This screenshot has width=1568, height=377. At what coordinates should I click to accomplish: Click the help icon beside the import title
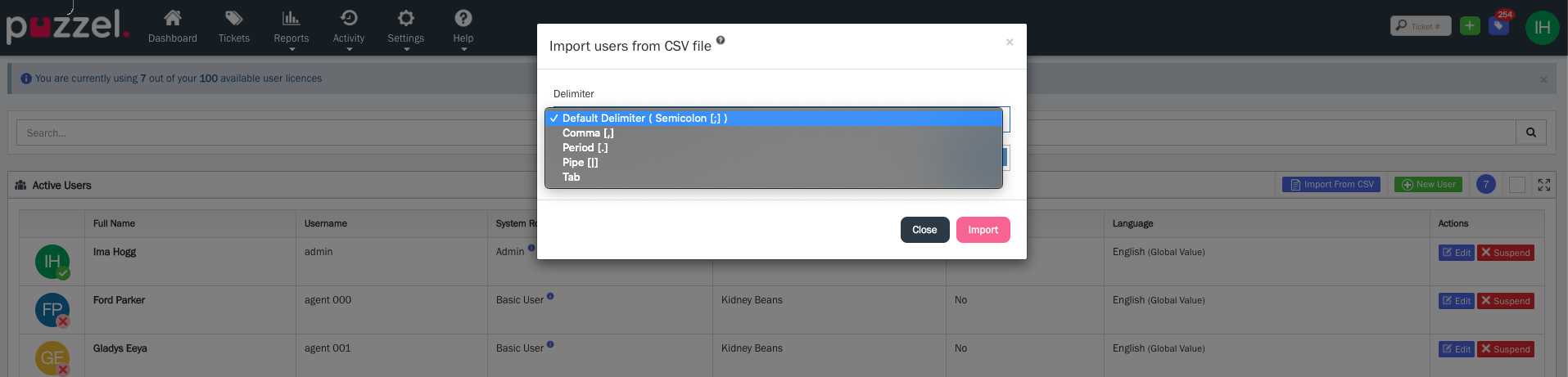(721, 40)
